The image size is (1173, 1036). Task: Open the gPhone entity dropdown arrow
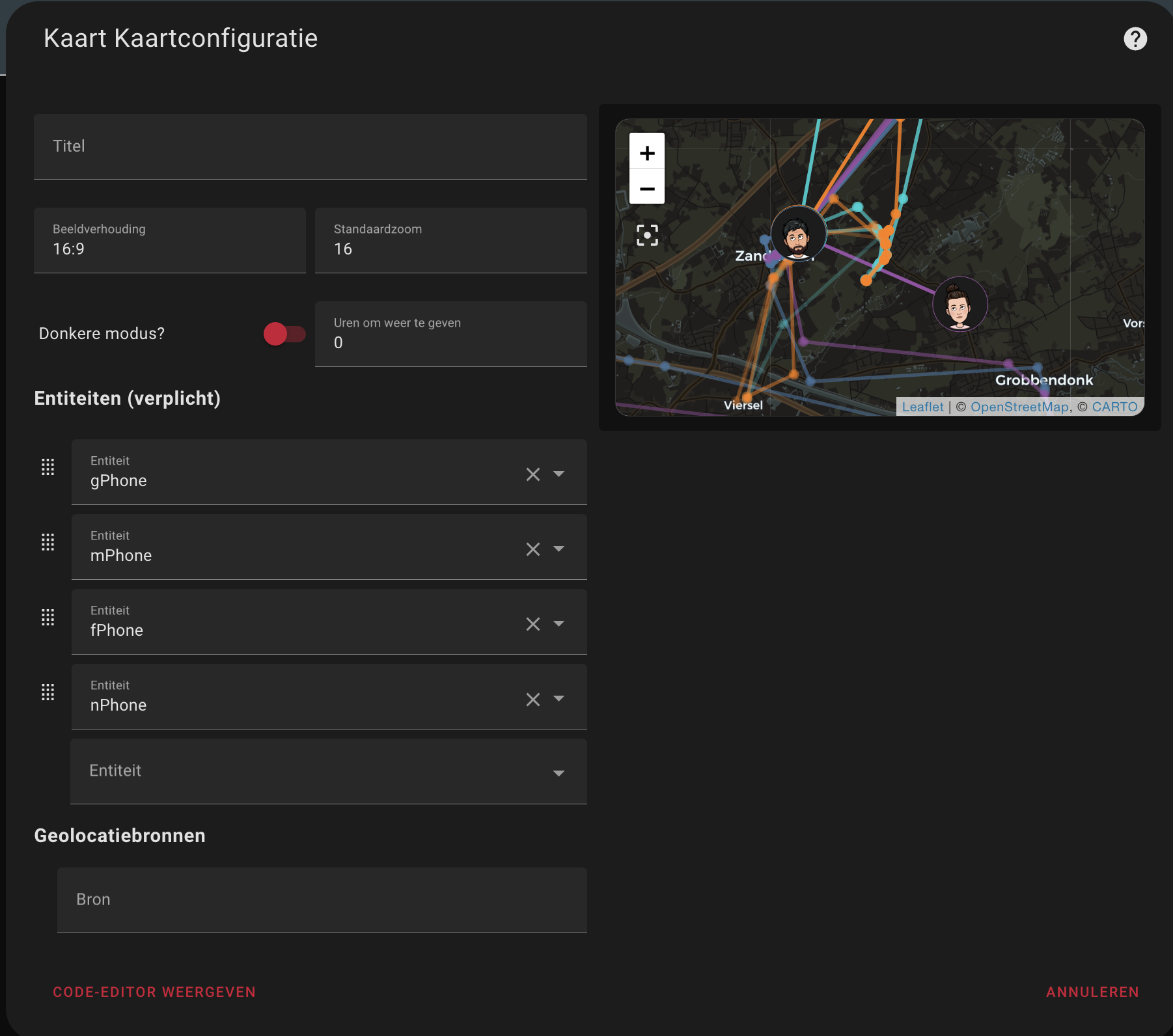(x=559, y=474)
